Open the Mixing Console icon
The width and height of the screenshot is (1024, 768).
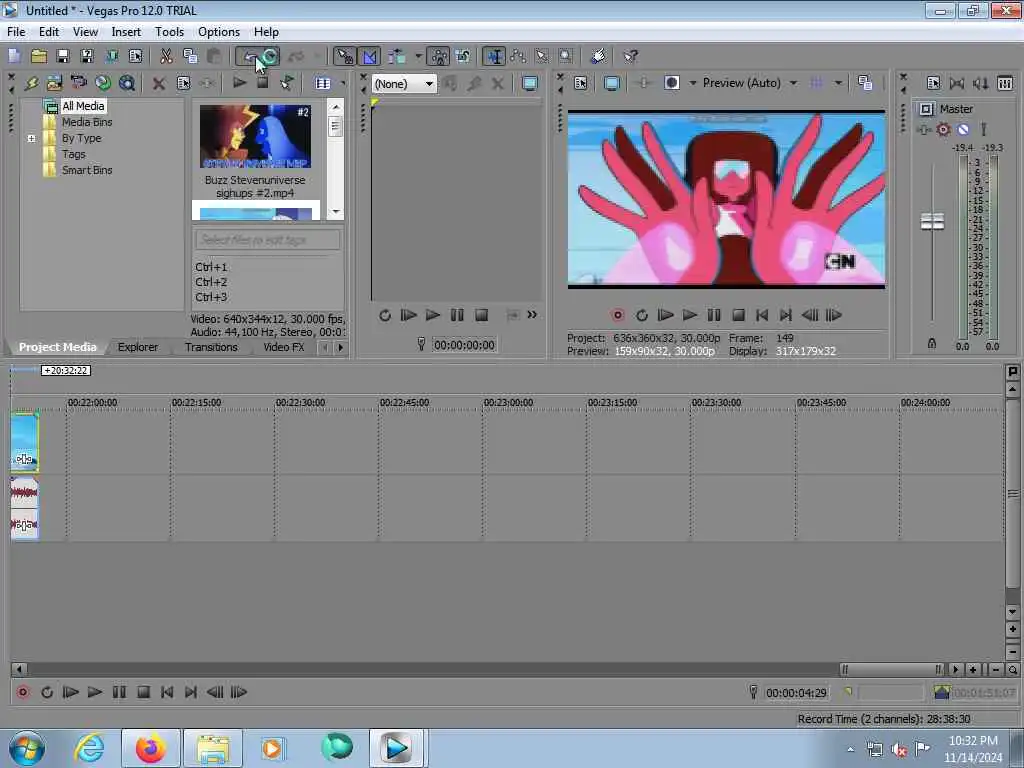(x=1005, y=83)
